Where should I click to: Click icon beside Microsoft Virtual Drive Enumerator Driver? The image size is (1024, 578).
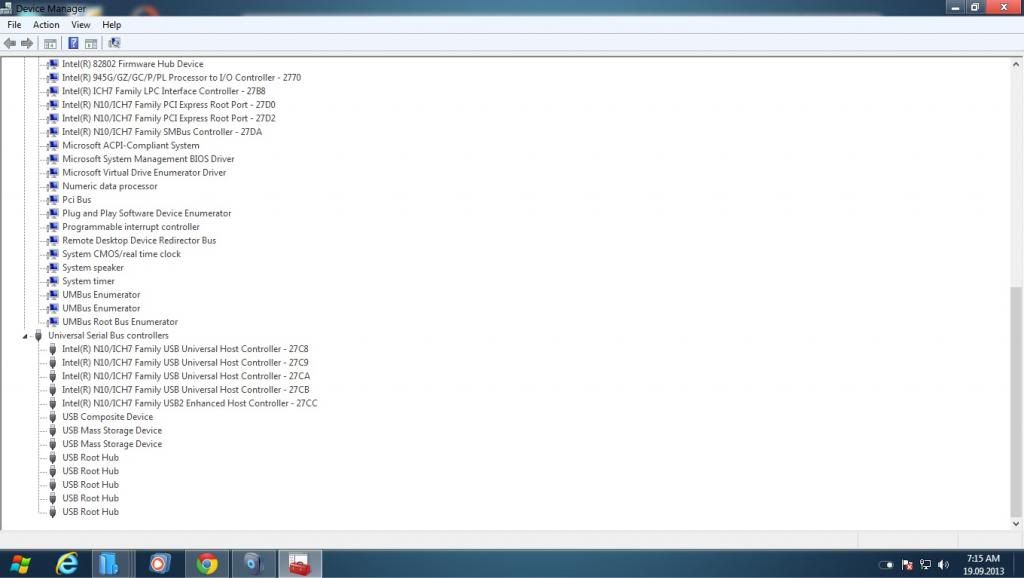click(x=52, y=172)
